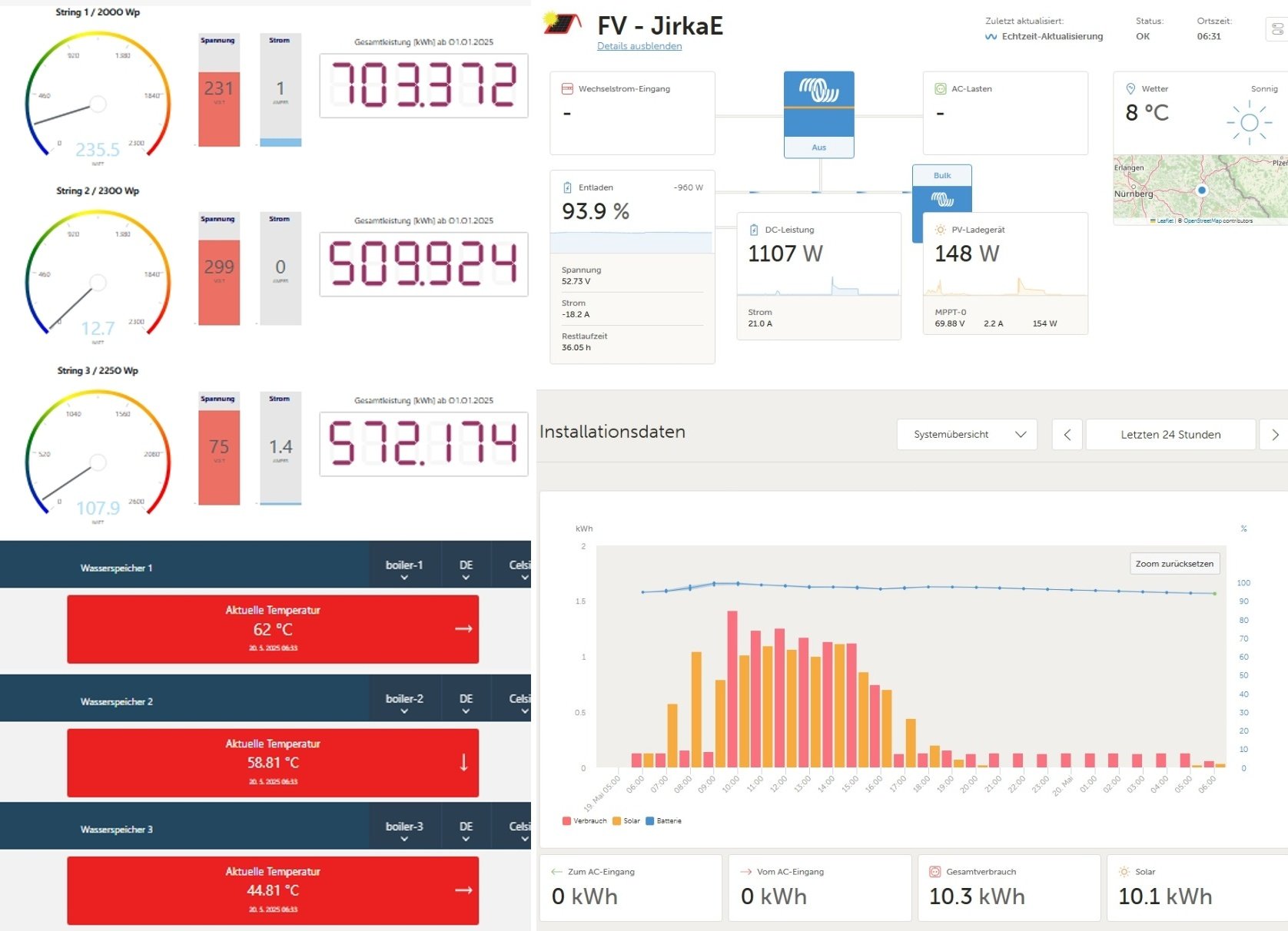Click the String 3 power gauge showing 107.9

(98, 455)
